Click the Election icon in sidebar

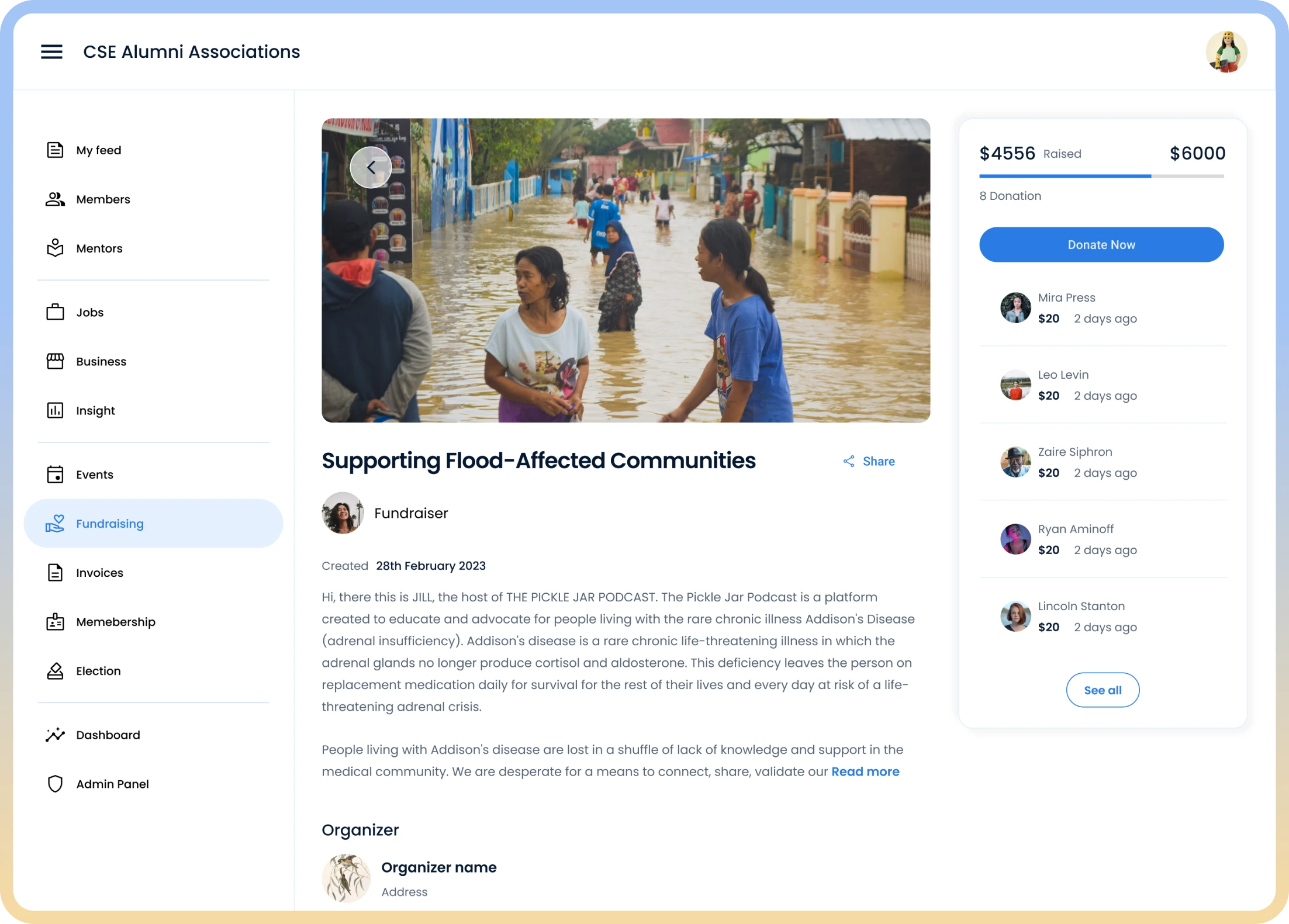55,670
